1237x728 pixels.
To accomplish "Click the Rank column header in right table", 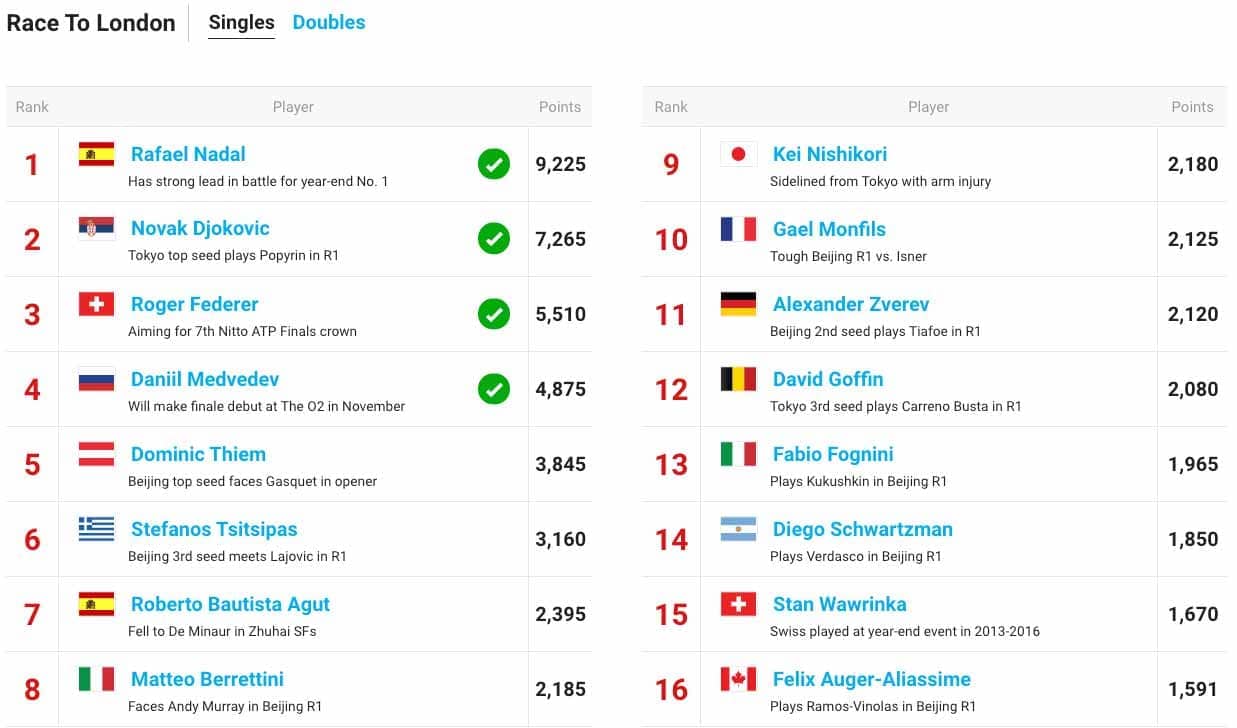I will (671, 107).
